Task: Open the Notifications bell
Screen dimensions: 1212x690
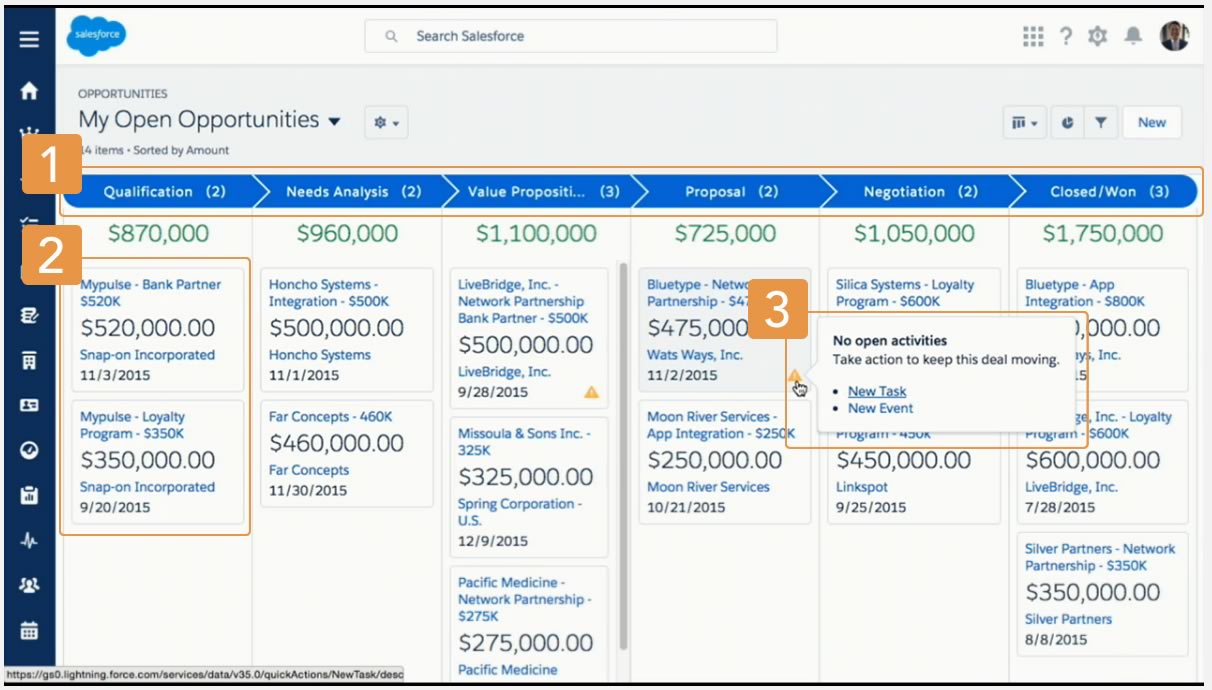Action: coord(1133,36)
